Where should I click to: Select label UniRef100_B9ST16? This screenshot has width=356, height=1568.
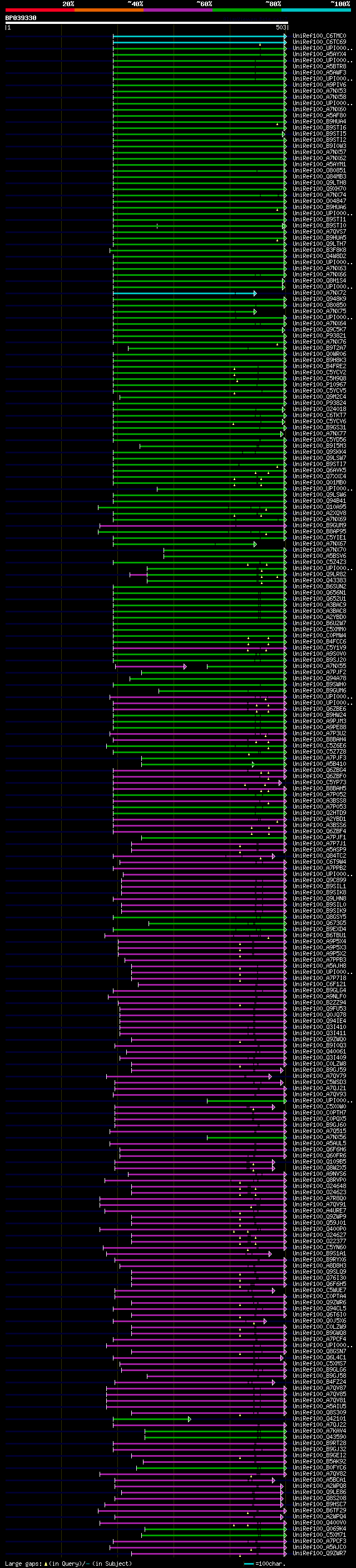coord(319,127)
